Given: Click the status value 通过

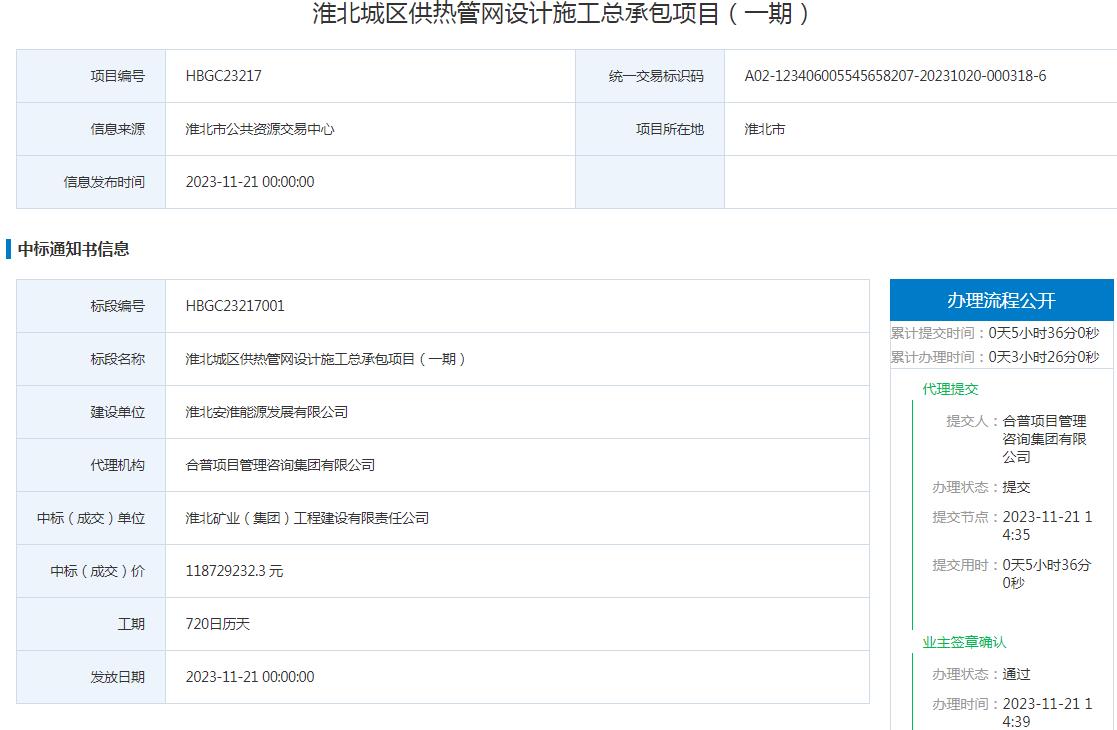Looking at the screenshot, I should coord(1016,674).
